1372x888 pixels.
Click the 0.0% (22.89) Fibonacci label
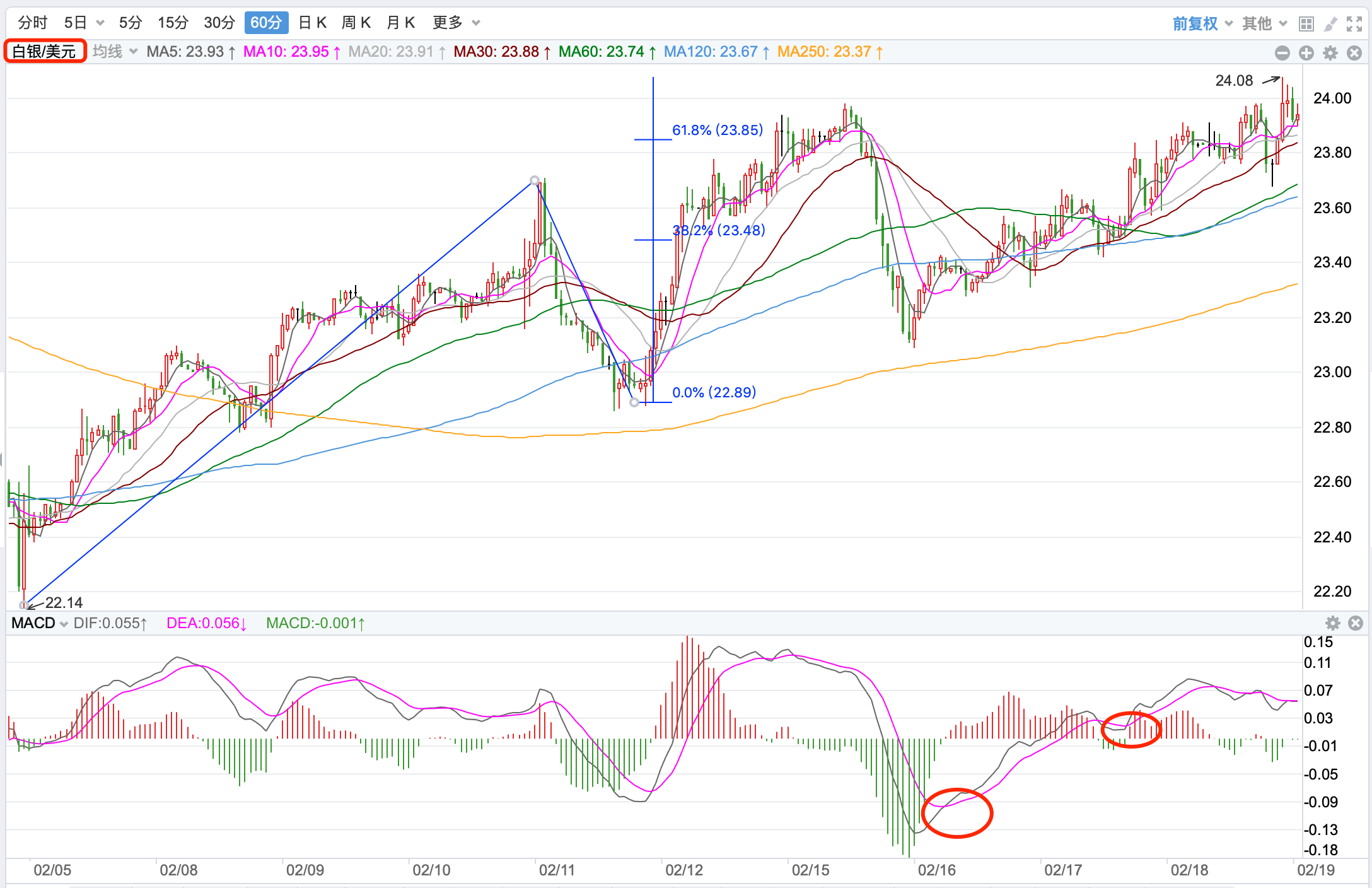pyautogui.click(x=714, y=392)
